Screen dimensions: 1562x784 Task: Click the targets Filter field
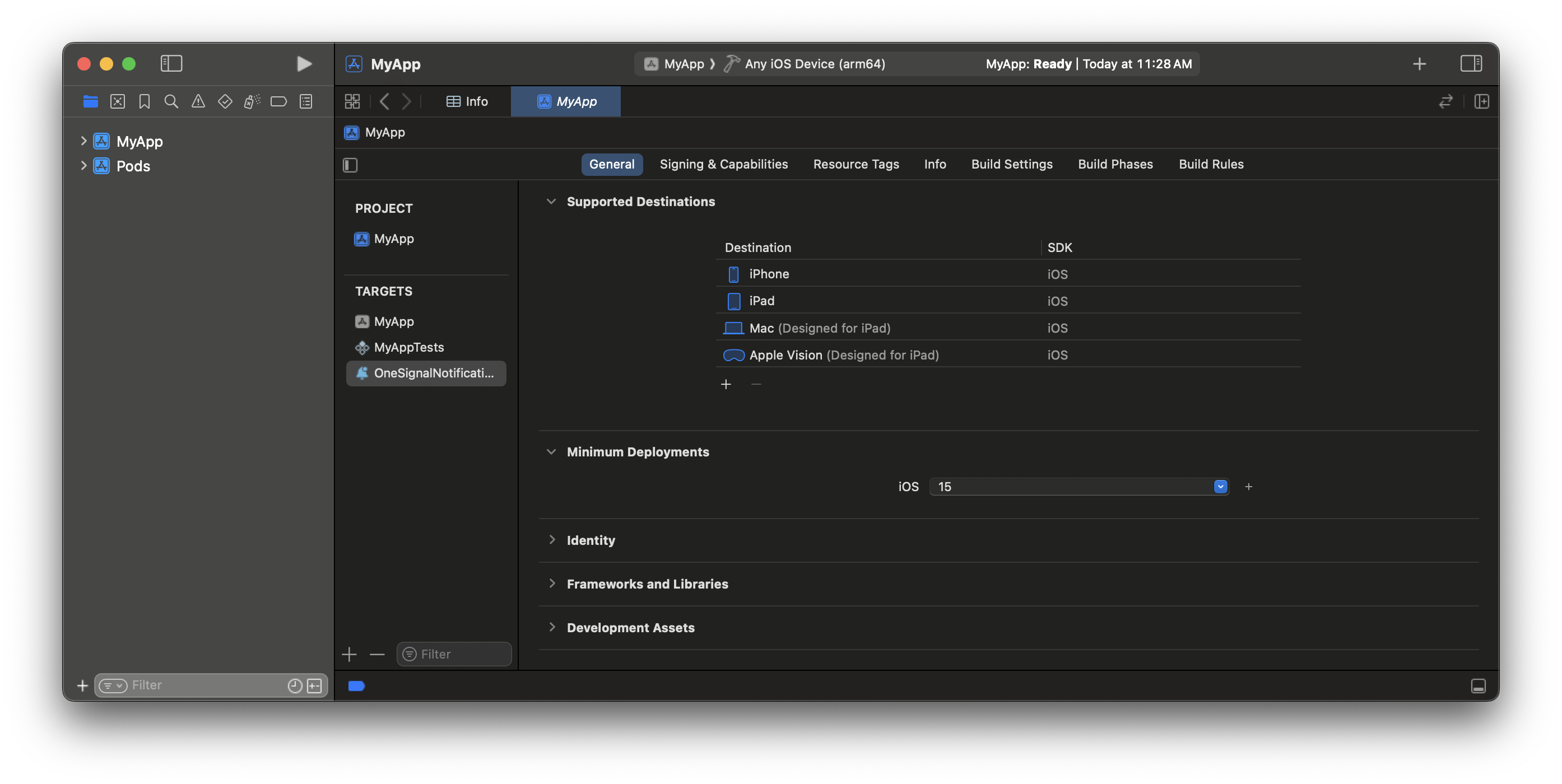[454, 654]
